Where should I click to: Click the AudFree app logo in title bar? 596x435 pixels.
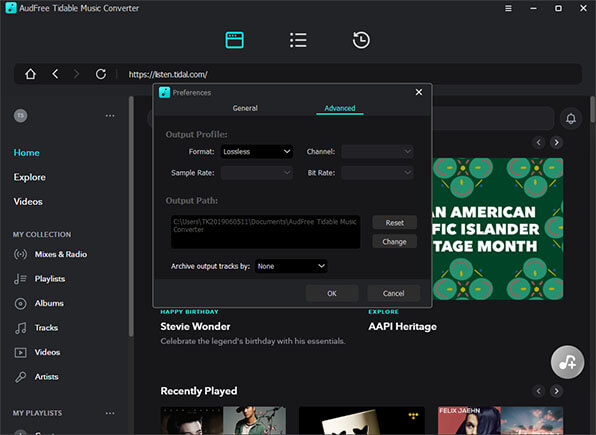pyautogui.click(x=11, y=8)
